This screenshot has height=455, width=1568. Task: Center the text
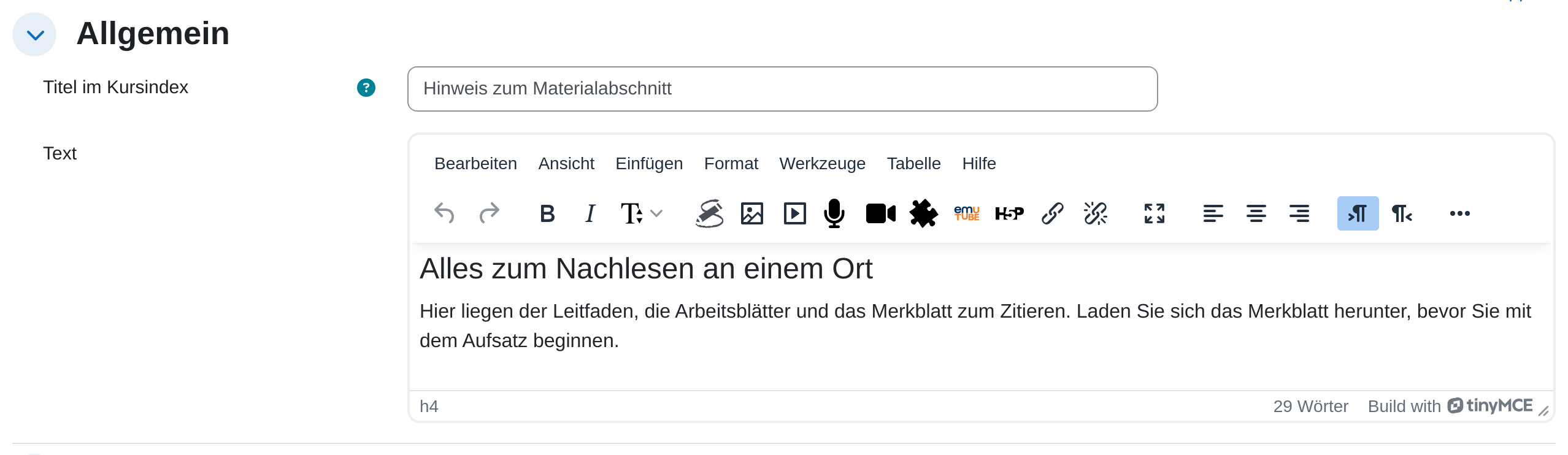pos(1256,213)
